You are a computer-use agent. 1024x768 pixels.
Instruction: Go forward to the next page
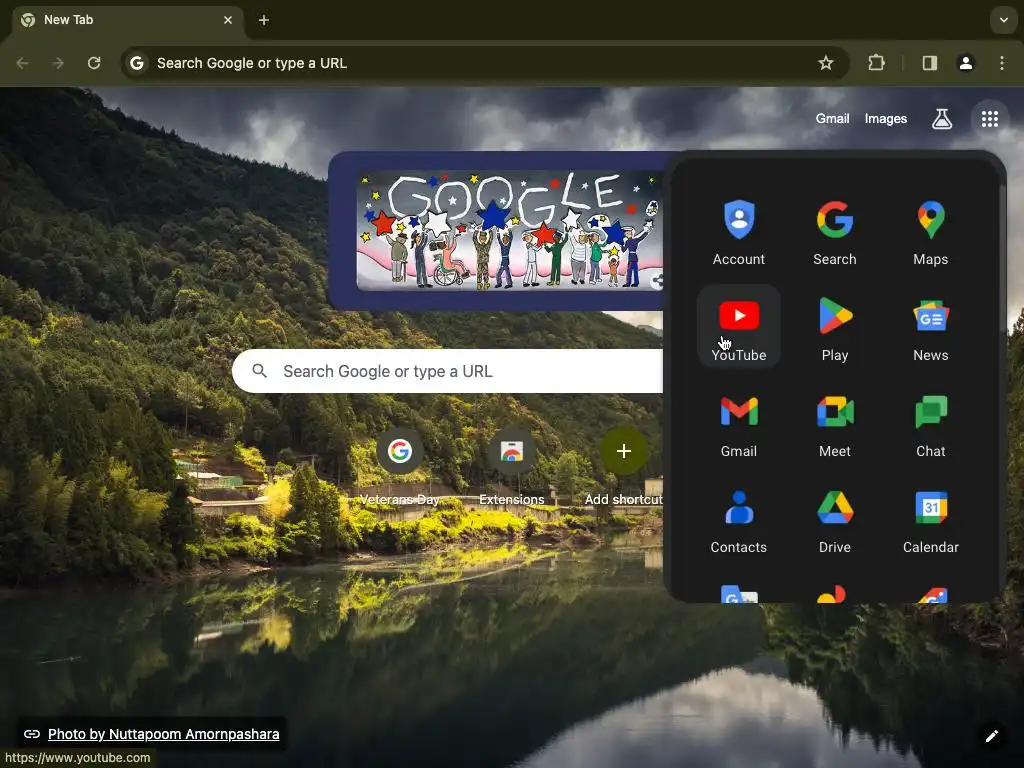(x=58, y=63)
